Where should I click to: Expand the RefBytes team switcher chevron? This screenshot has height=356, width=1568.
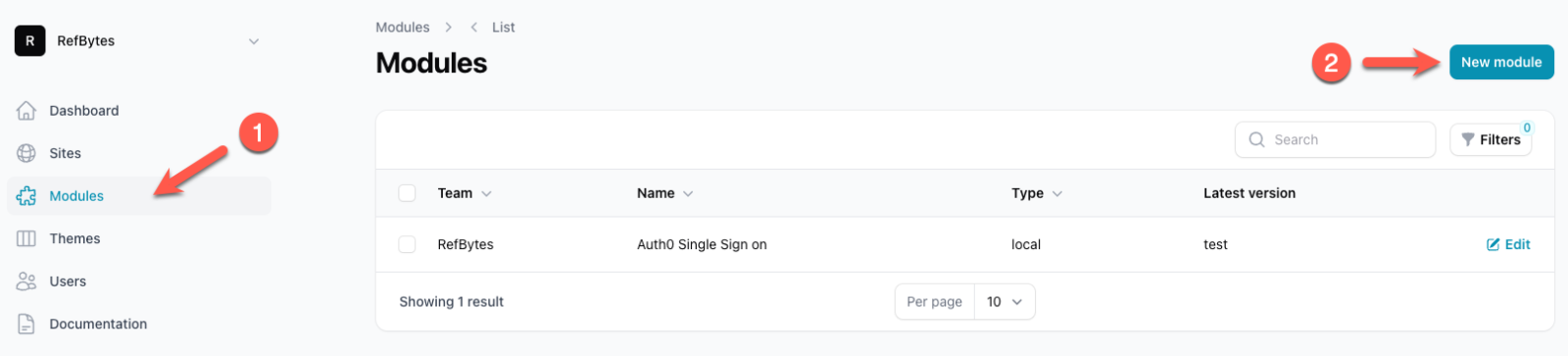(254, 41)
